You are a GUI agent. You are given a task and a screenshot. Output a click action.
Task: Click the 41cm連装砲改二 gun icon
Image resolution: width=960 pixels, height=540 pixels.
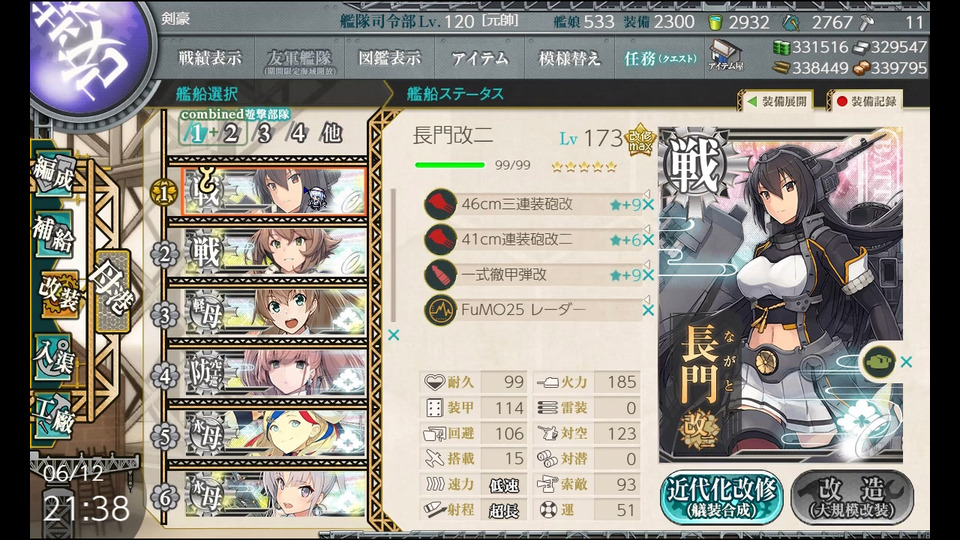coord(440,239)
